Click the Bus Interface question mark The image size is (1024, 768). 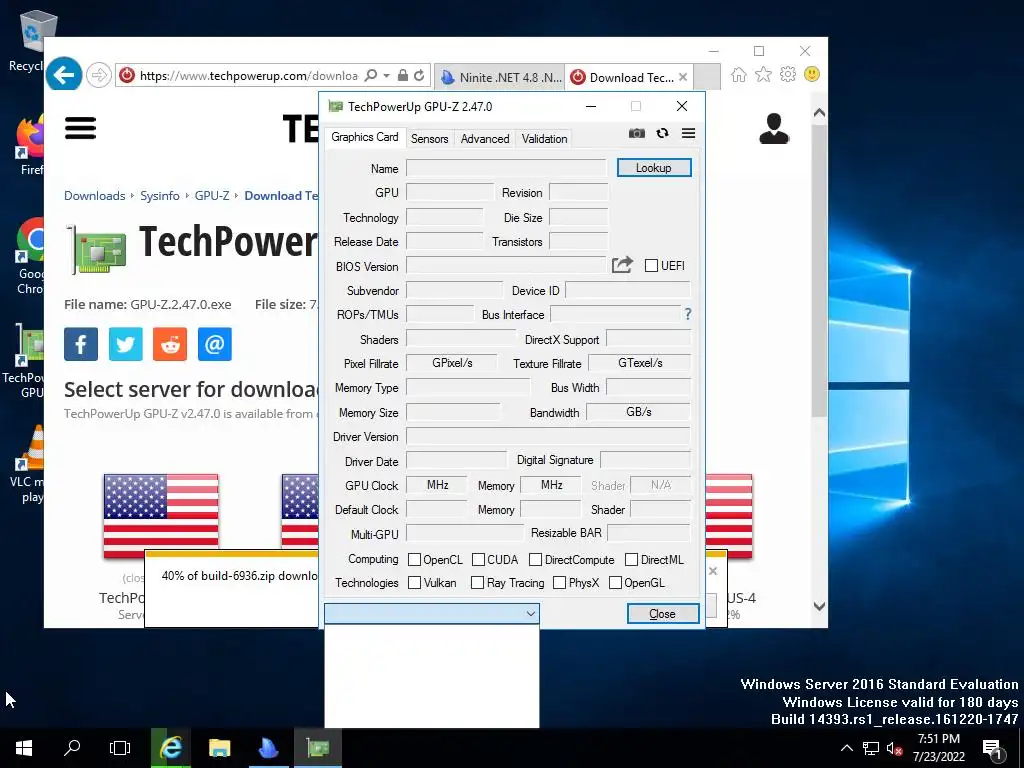coord(688,314)
